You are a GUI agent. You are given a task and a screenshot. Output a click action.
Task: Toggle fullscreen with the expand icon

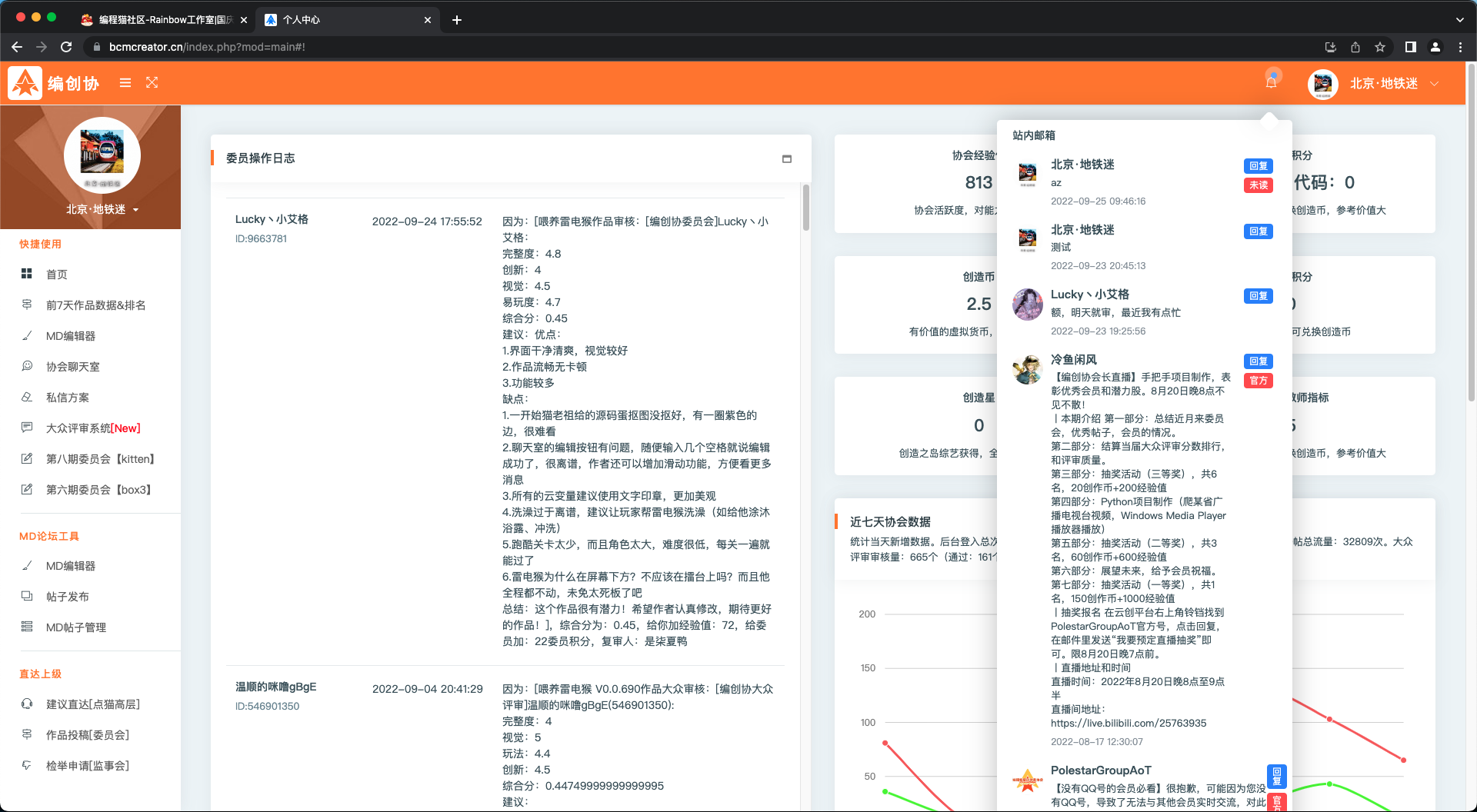[152, 83]
